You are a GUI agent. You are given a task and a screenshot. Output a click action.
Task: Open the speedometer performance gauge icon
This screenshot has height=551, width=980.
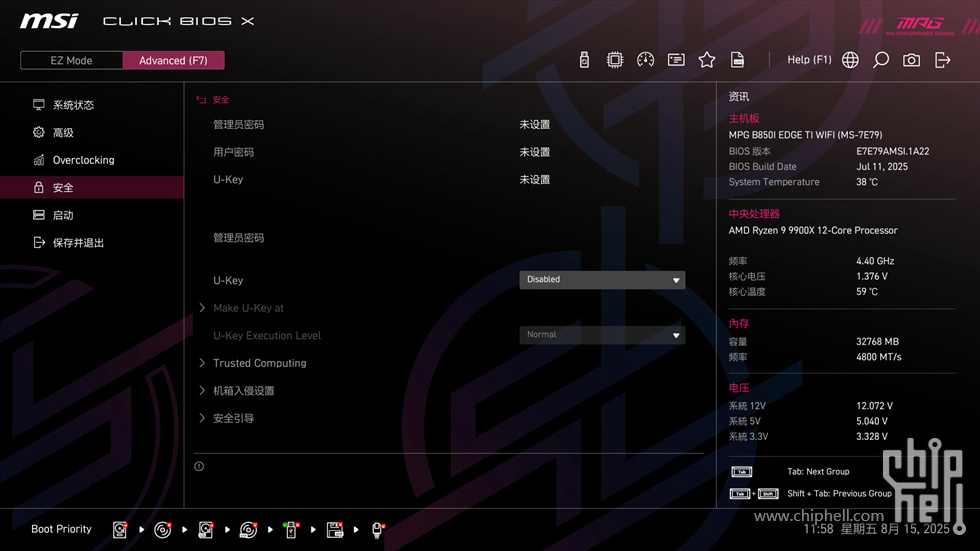click(645, 60)
